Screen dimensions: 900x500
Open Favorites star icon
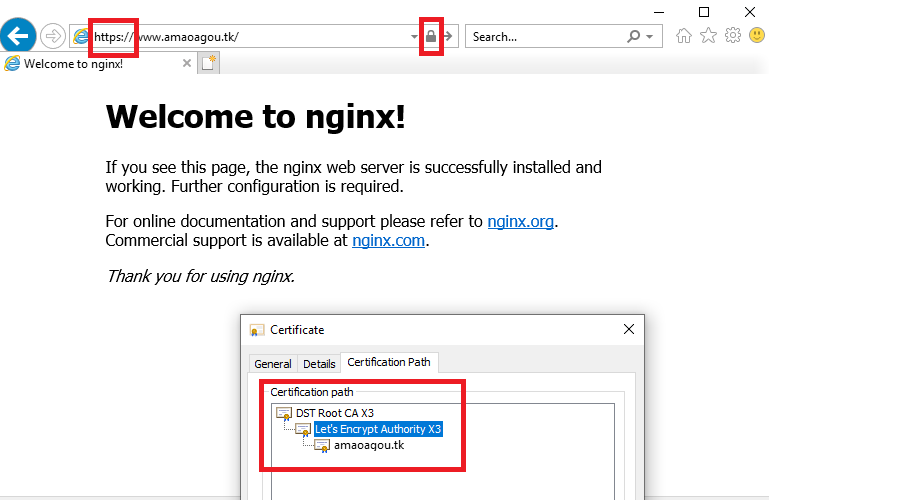coord(708,36)
